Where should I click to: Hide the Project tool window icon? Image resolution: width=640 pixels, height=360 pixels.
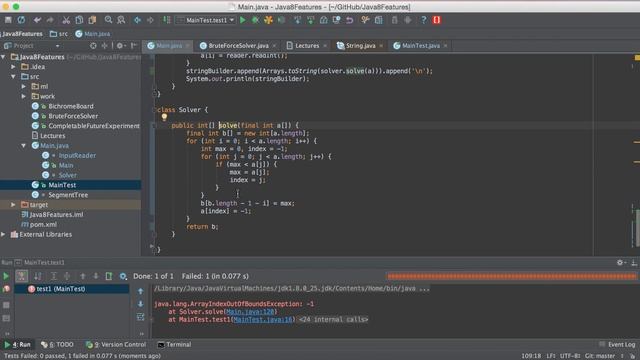134,46
